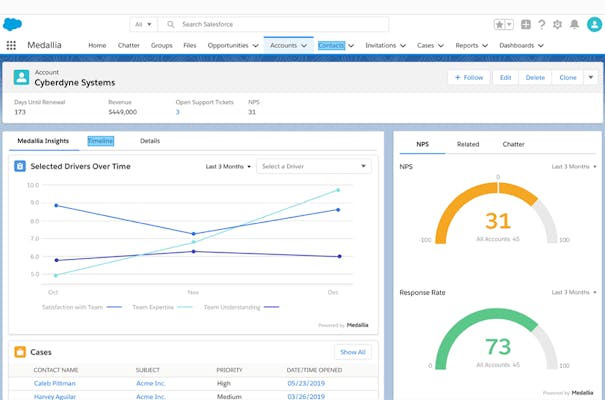Viewport: 605px width, 400px height.
Task: Open the favorites list dropdown arrow
Action: [509, 25]
